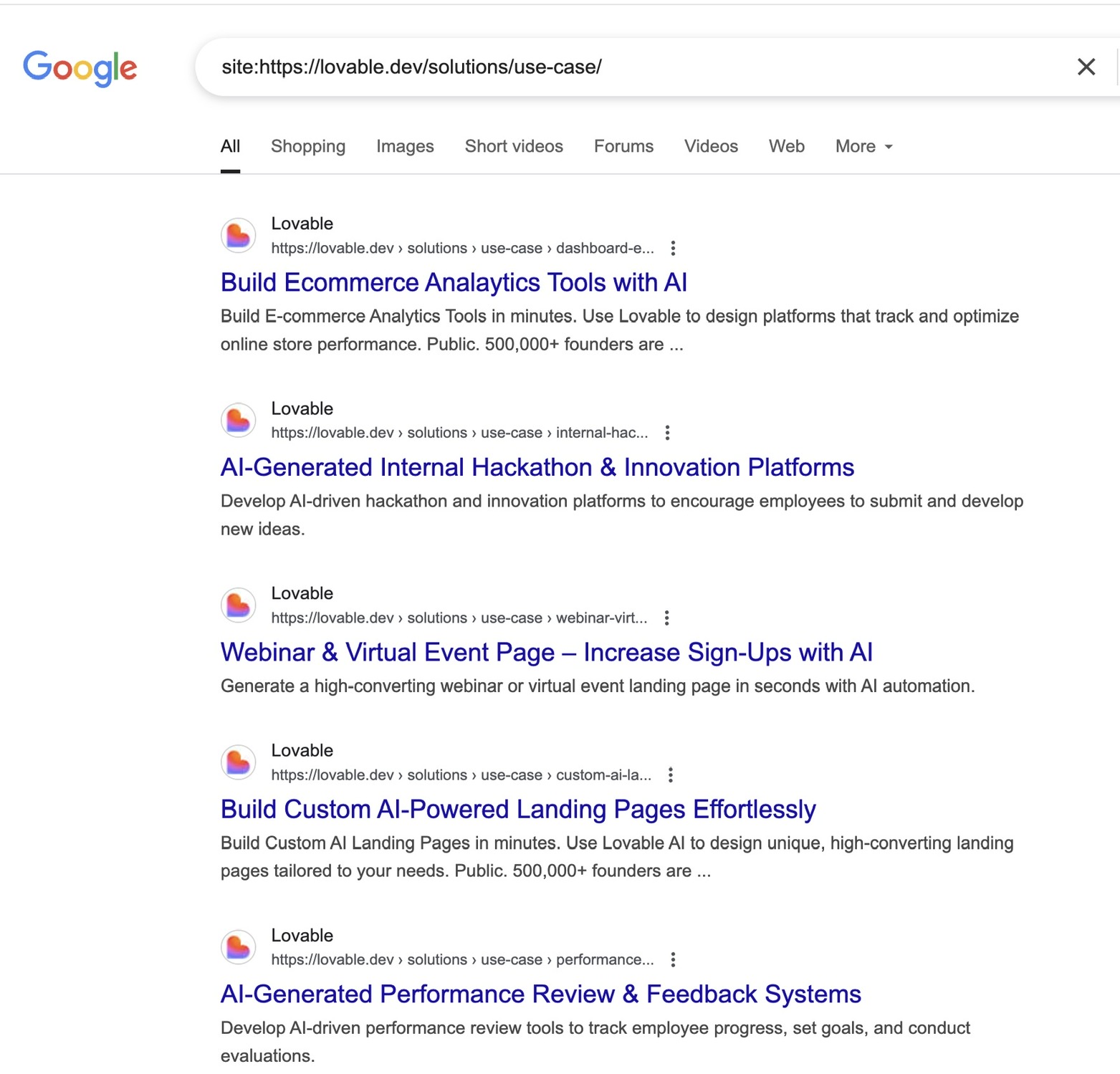
Task: Switch to the Images tab
Action: 405,147
